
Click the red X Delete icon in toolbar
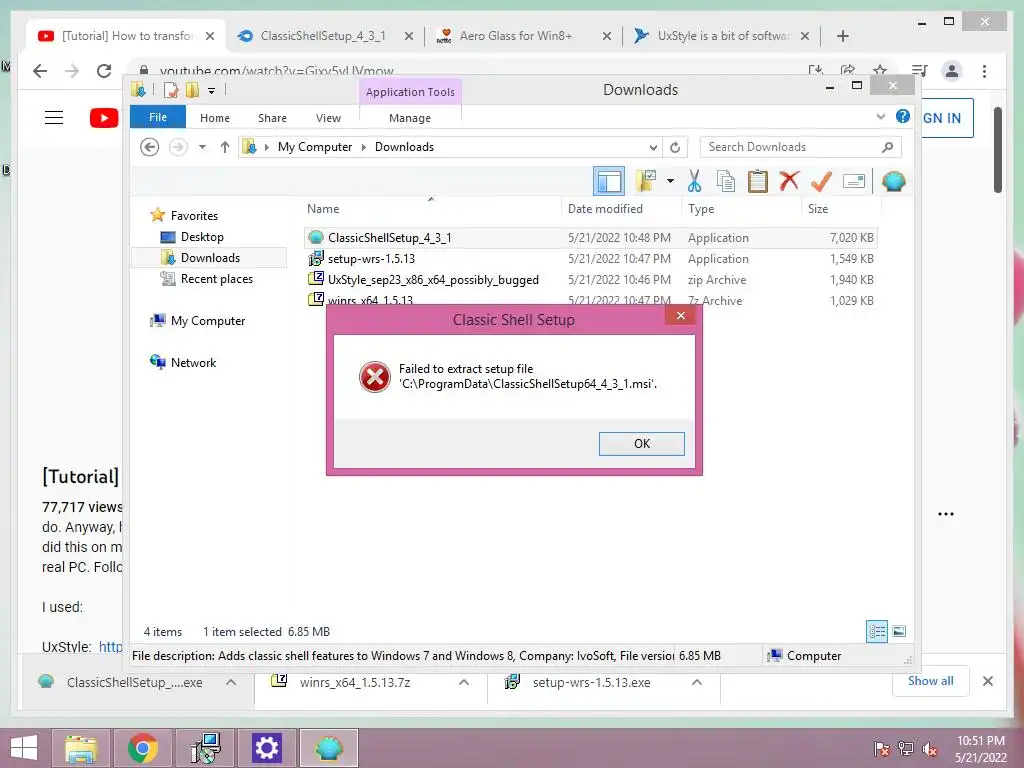tap(789, 180)
